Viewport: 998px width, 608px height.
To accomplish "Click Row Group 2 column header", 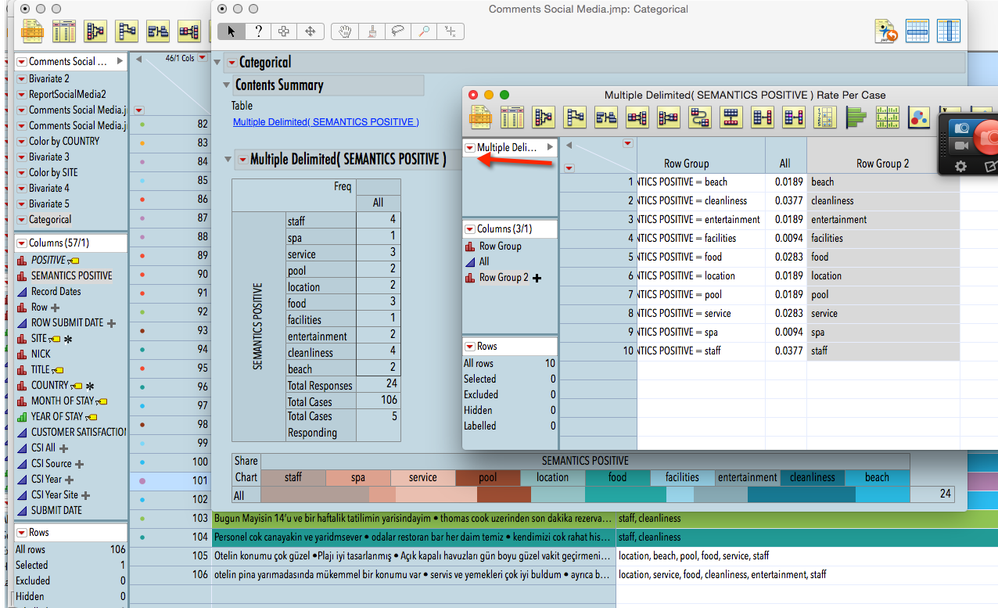I will [x=882, y=164].
